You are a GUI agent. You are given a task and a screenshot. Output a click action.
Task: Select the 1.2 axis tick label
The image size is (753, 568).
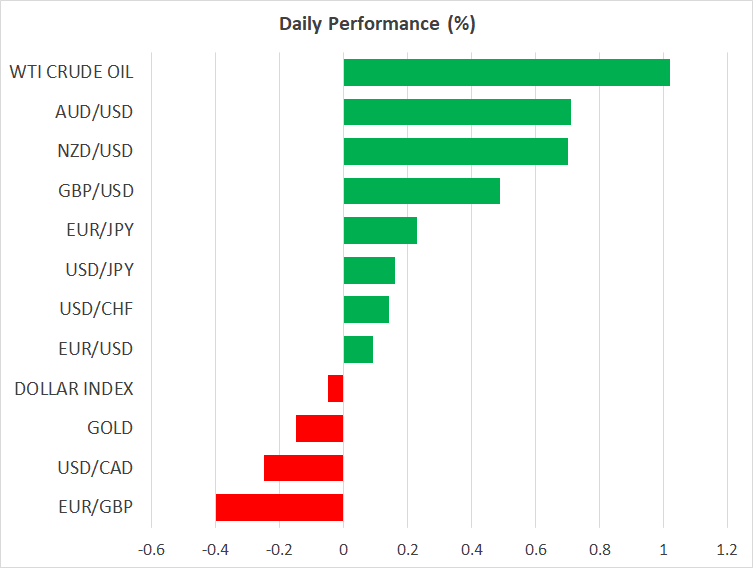coord(727,549)
